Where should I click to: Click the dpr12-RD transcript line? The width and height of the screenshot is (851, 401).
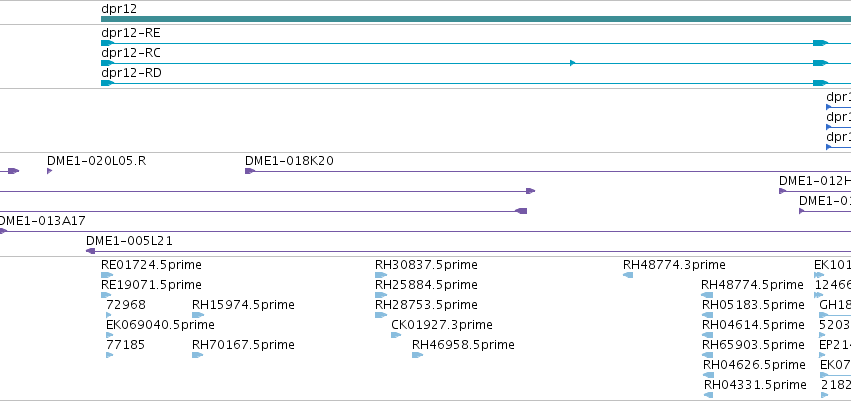click(476, 83)
